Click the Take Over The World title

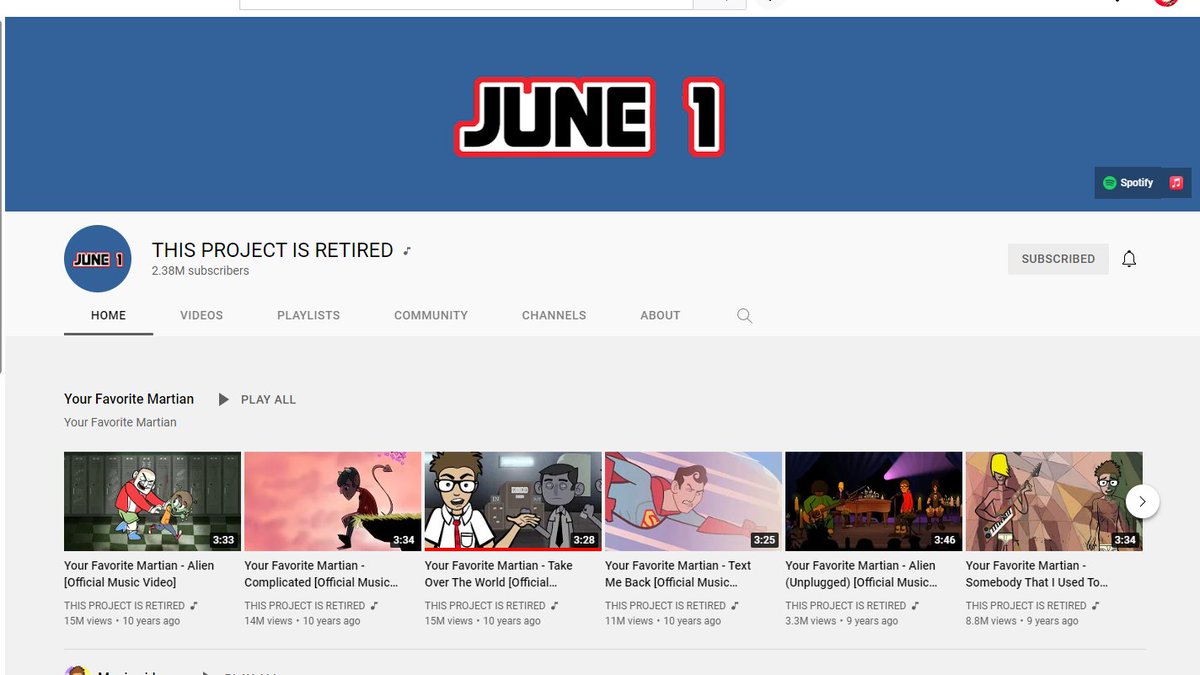499,574
